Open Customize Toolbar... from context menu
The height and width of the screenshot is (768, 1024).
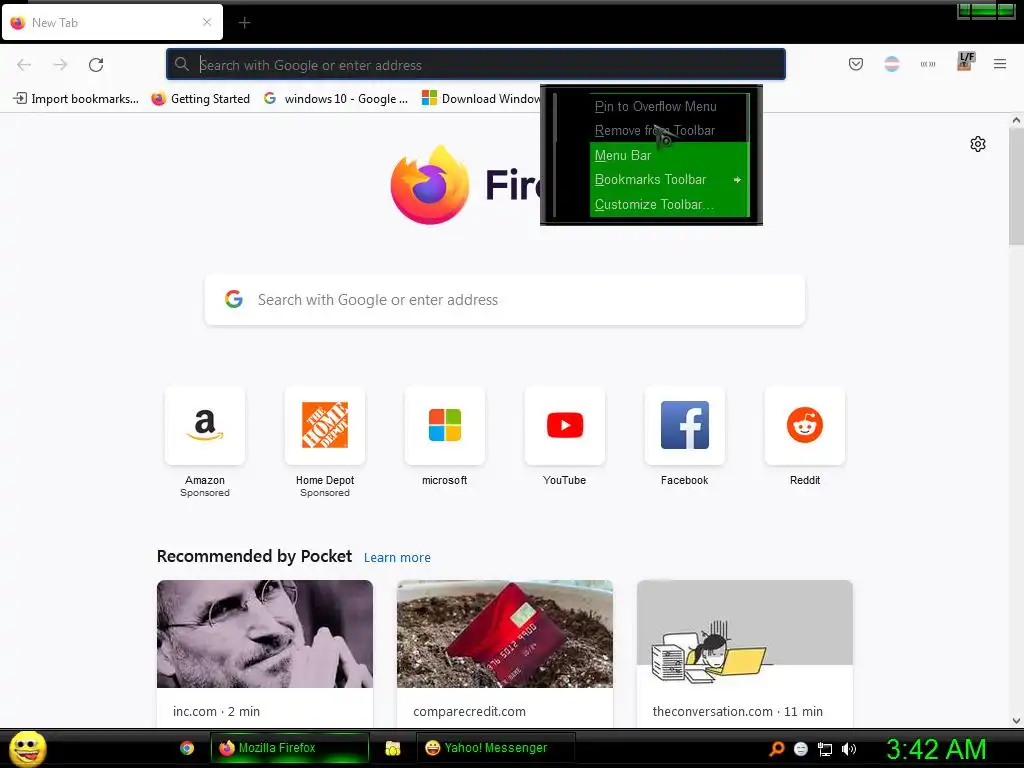[669, 204]
